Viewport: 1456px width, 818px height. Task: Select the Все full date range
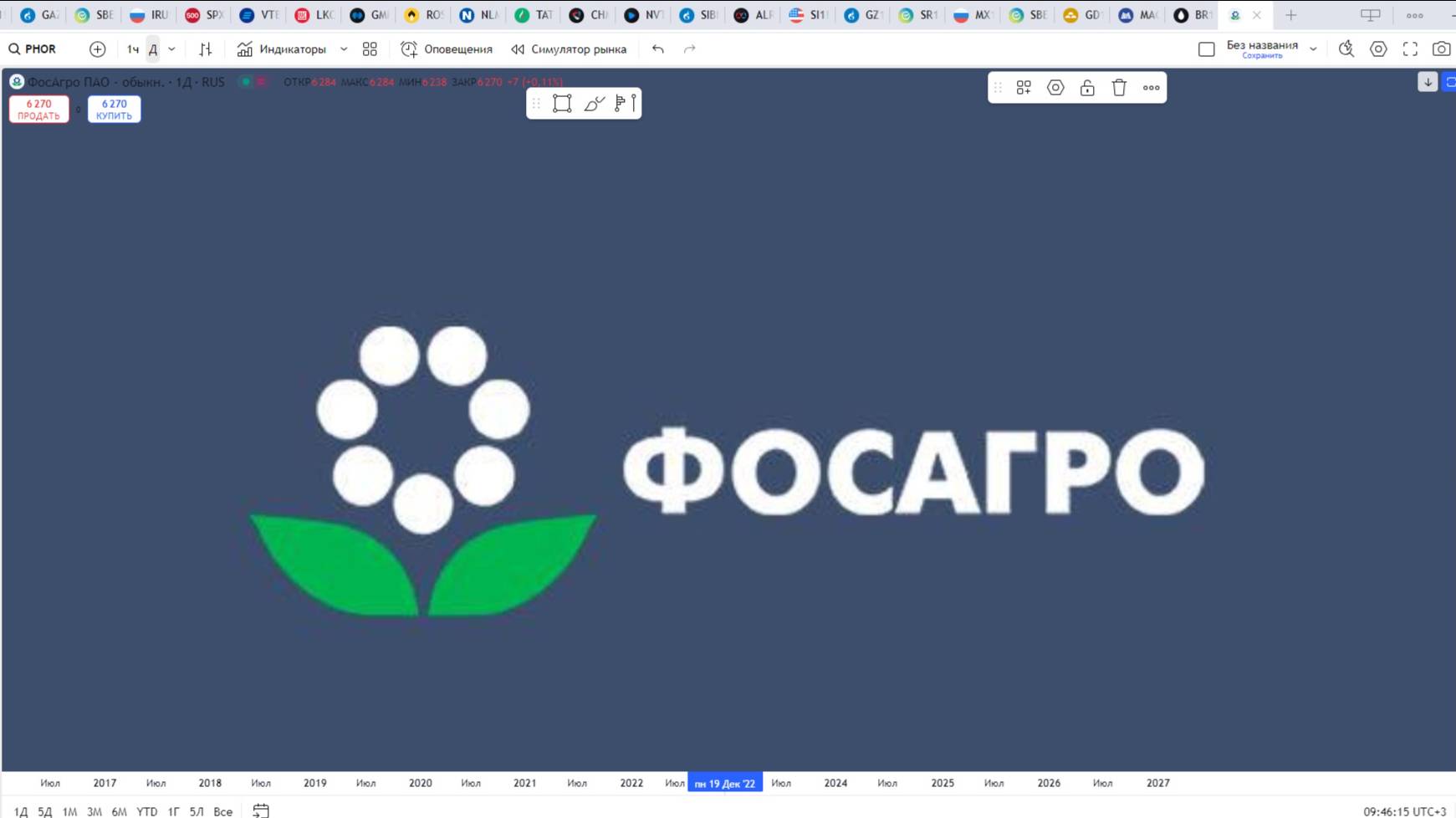(223, 811)
